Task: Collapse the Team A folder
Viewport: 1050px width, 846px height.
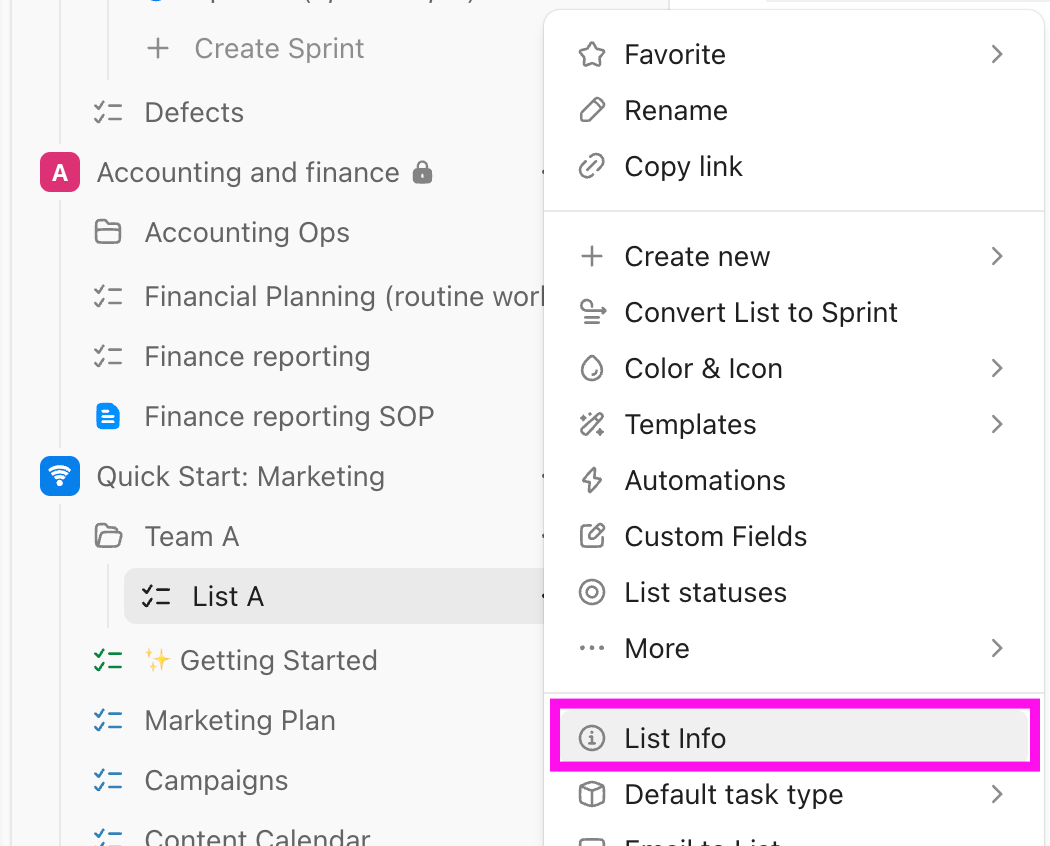Action: coord(107,537)
